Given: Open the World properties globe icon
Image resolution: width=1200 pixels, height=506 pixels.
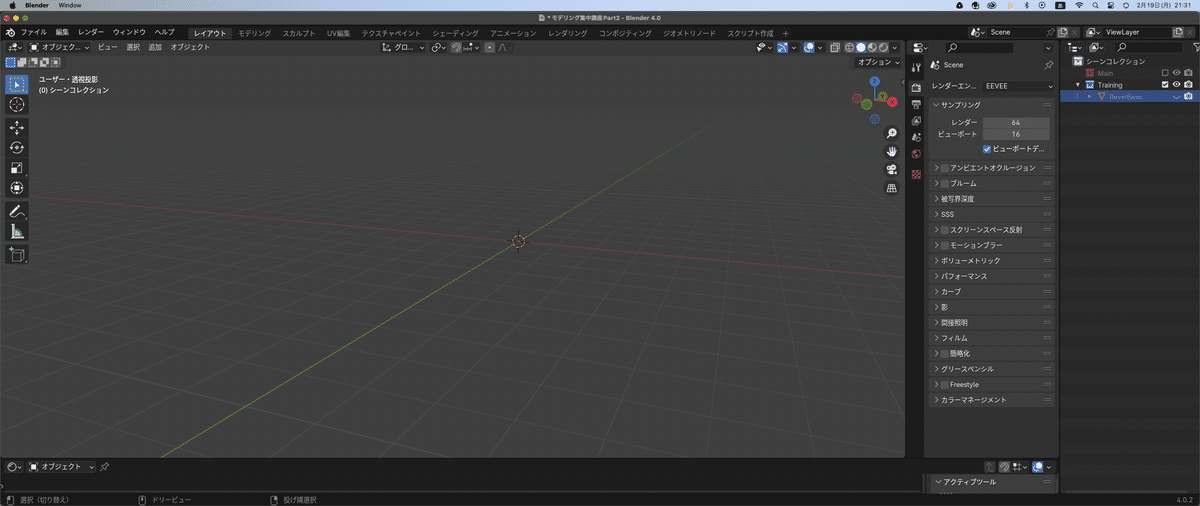Looking at the screenshot, I should pos(916,154).
